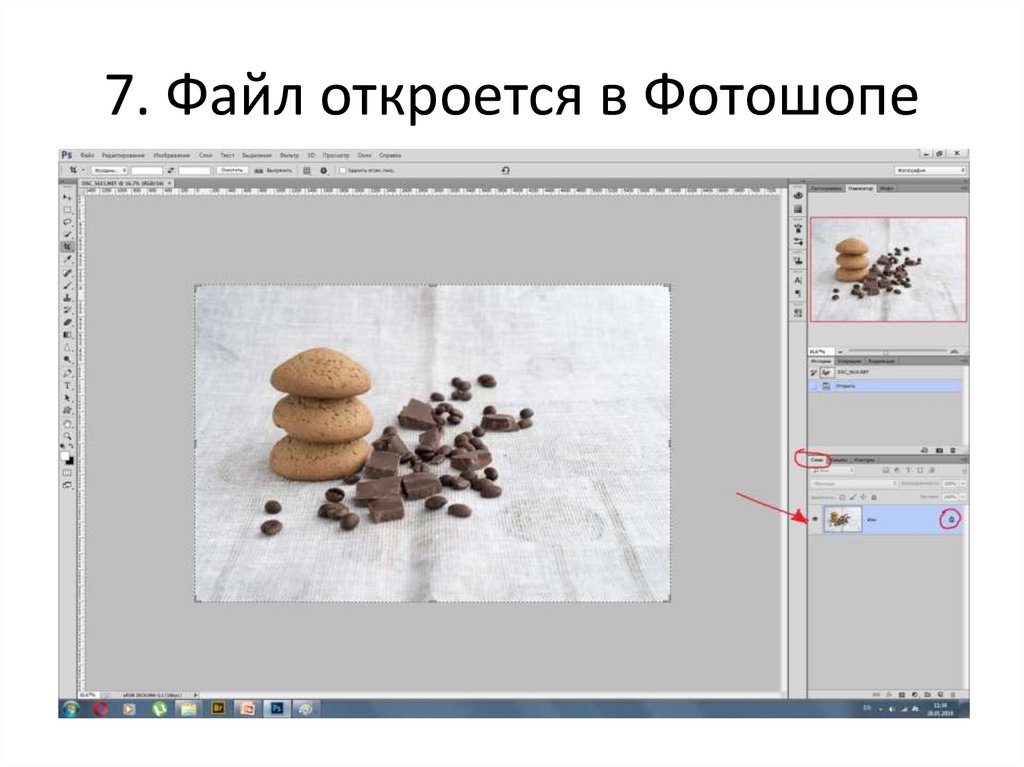Open the layer fill dropdown

(x=963, y=497)
